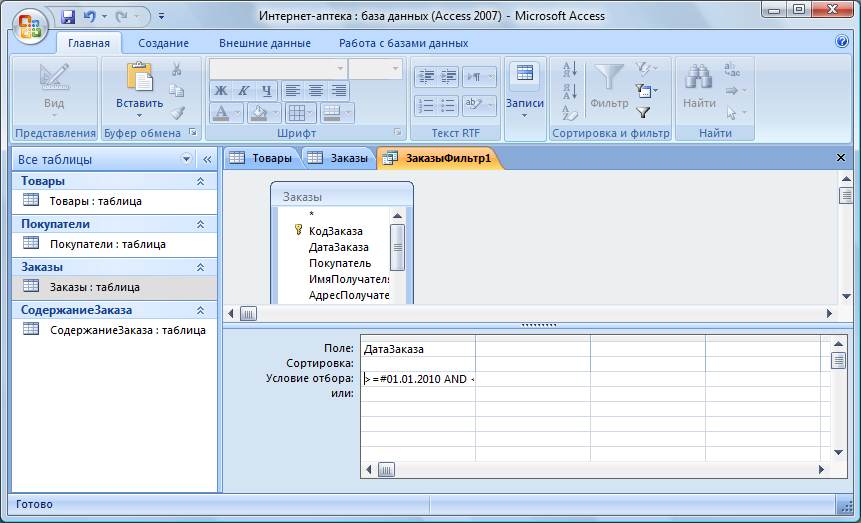
Task: Open the Создание ribbon tab
Action: (x=163, y=43)
